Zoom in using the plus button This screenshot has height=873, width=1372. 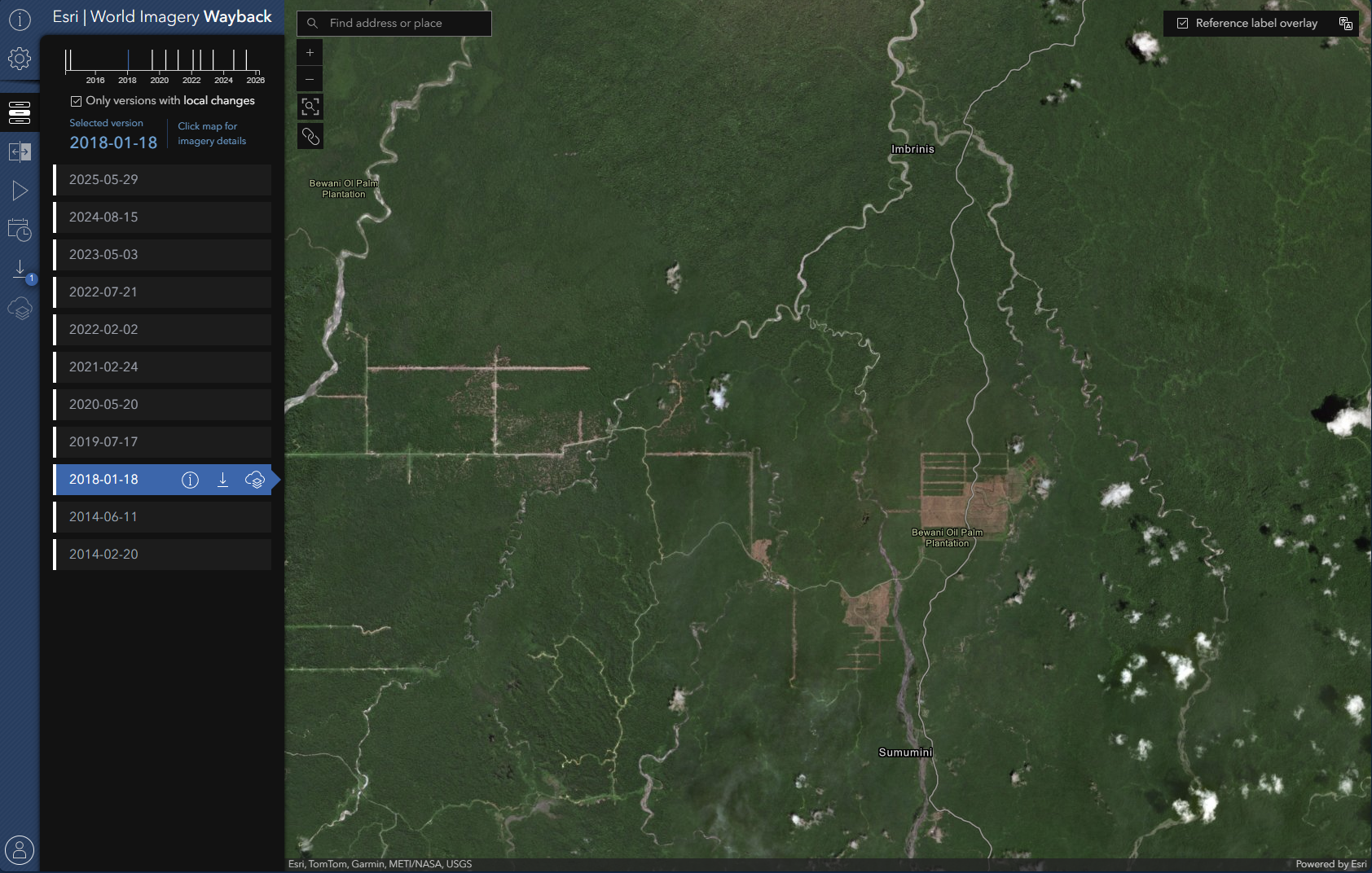click(x=310, y=51)
